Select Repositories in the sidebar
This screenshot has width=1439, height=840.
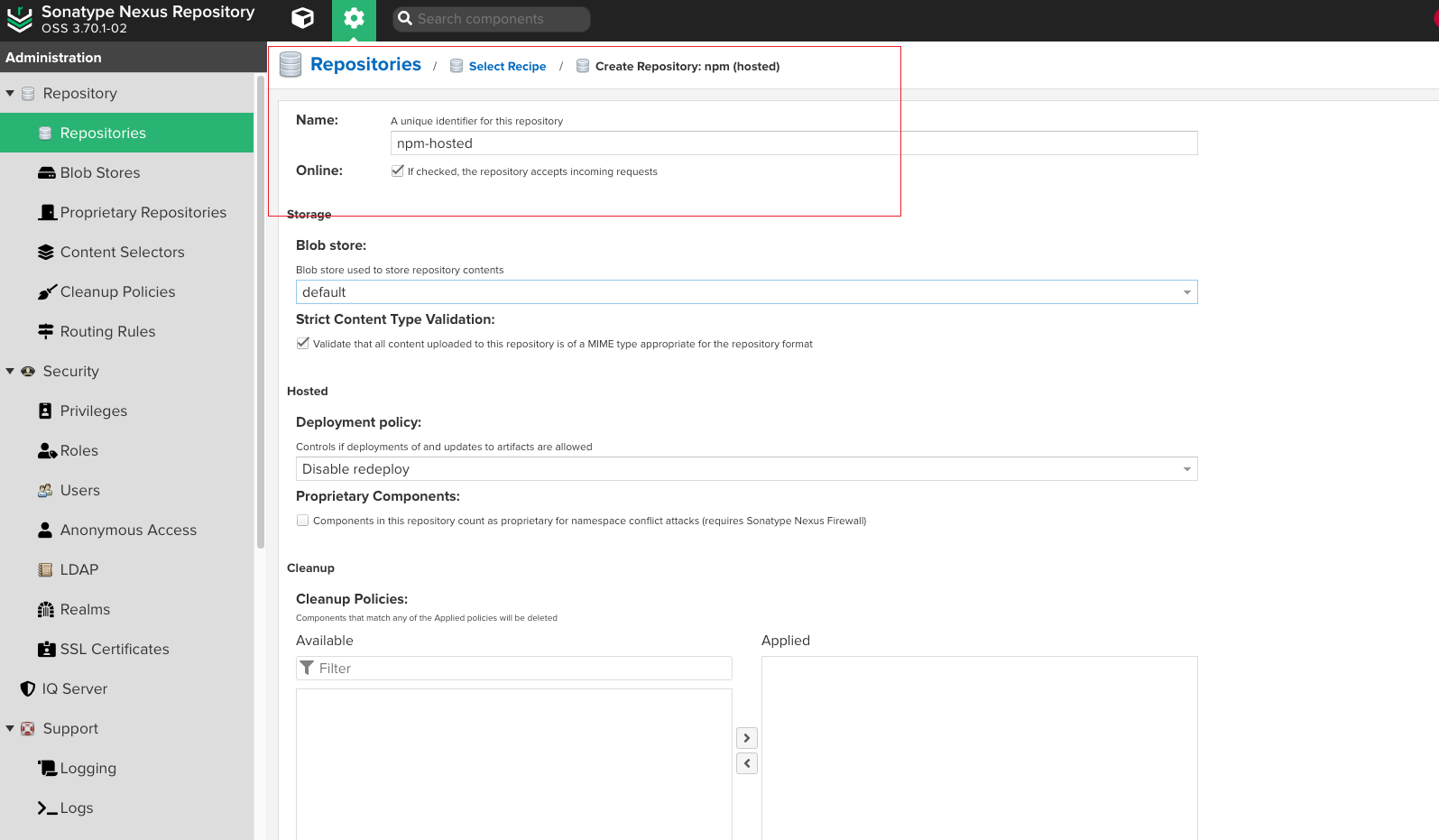[x=126, y=133]
